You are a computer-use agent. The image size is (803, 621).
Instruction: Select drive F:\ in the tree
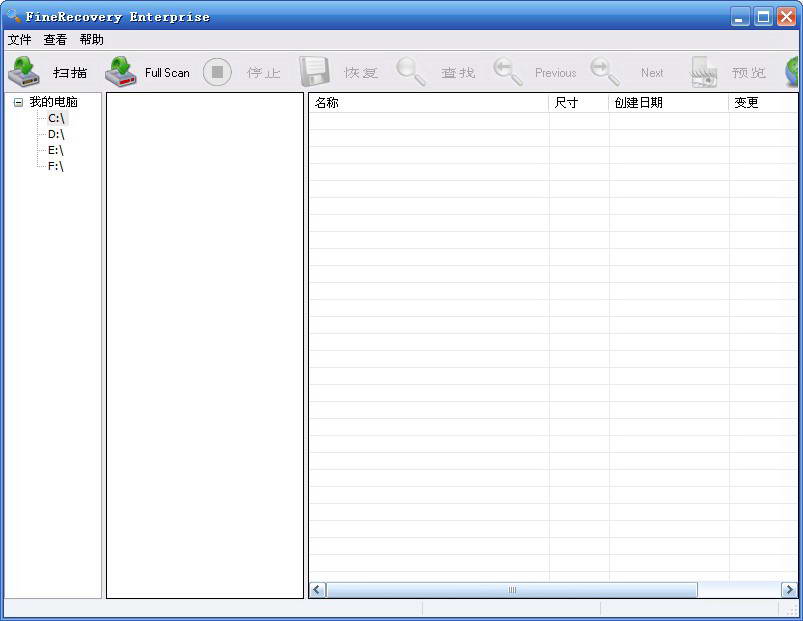point(56,166)
